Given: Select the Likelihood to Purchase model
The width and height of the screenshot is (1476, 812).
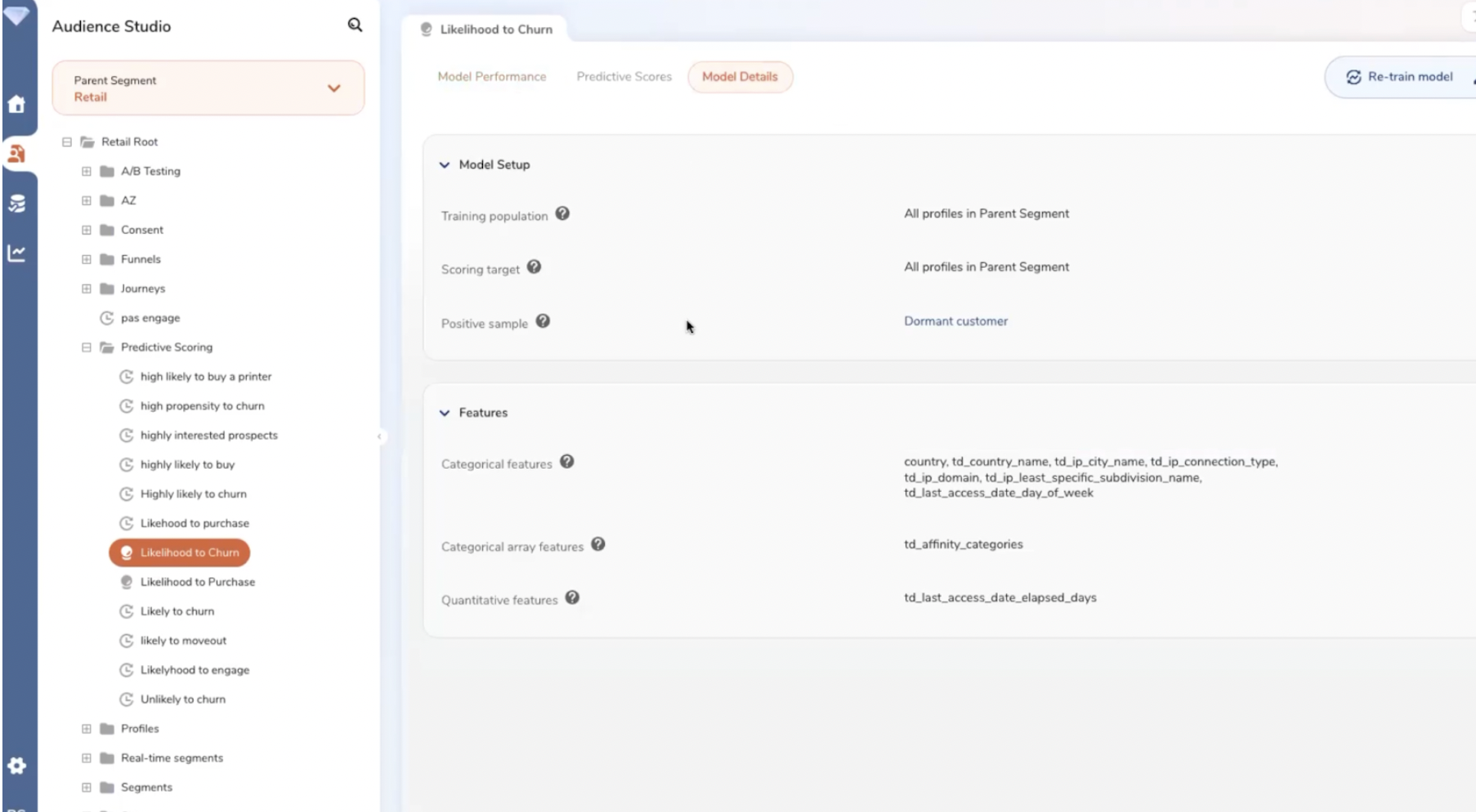Looking at the screenshot, I should (197, 582).
